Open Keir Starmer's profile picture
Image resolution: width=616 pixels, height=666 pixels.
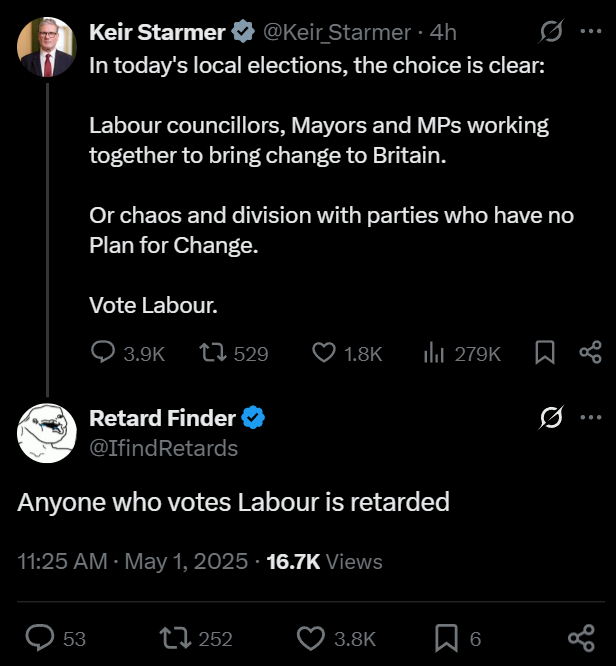click(47, 47)
